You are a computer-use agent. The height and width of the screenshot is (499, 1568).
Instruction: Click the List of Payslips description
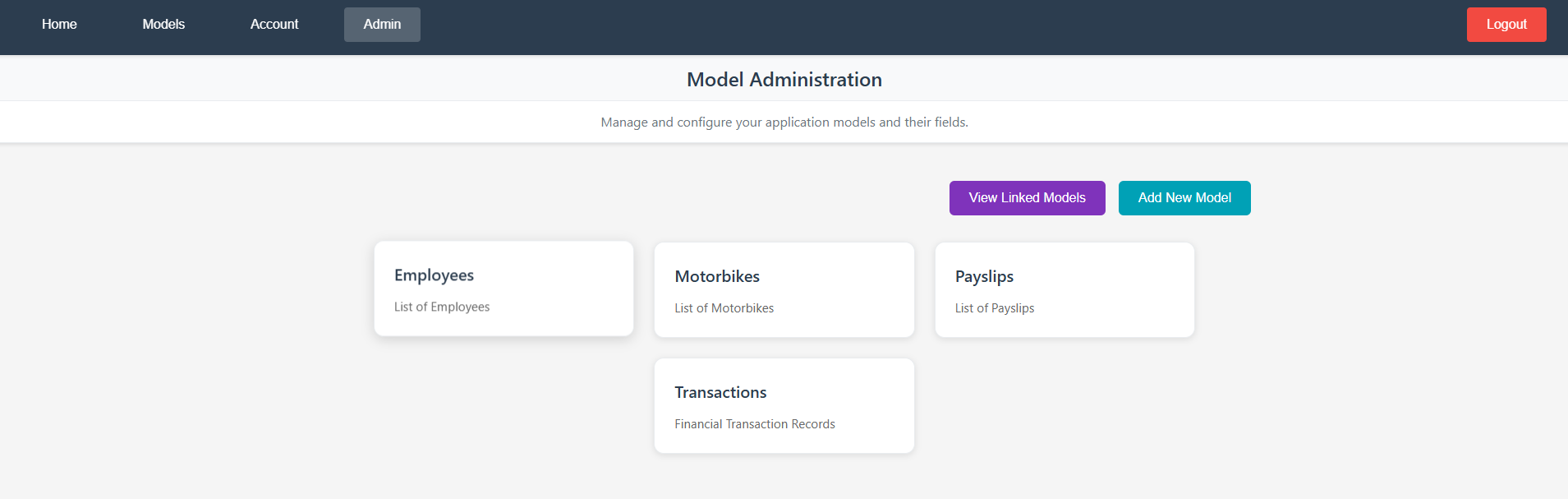click(x=994, y=308)
